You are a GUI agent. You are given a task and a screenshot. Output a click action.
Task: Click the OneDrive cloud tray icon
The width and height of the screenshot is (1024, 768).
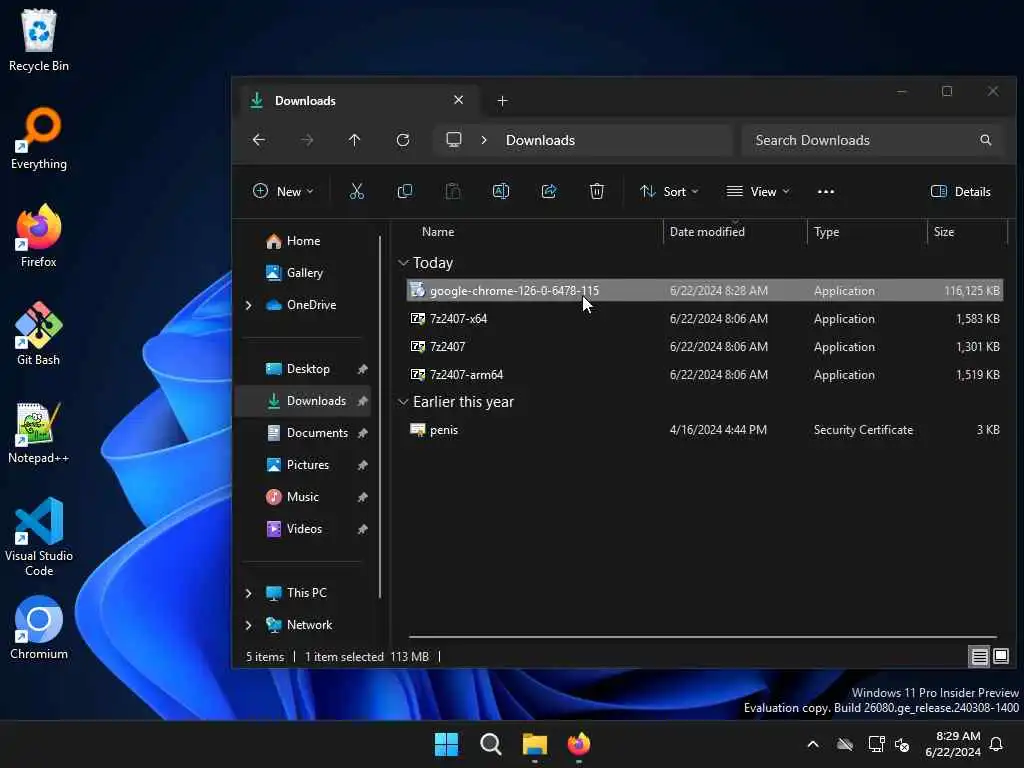(845, 744)
